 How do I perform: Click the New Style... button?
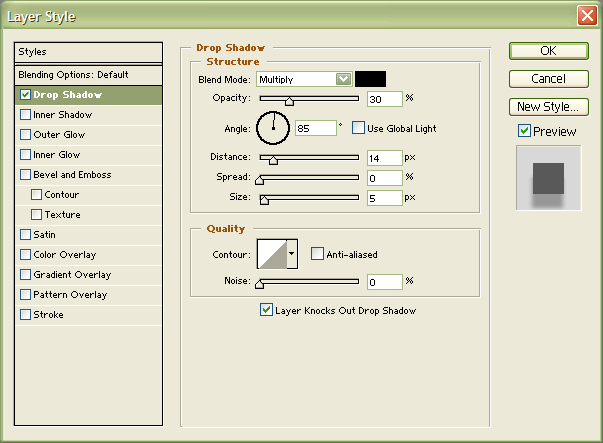click(548, 107)
